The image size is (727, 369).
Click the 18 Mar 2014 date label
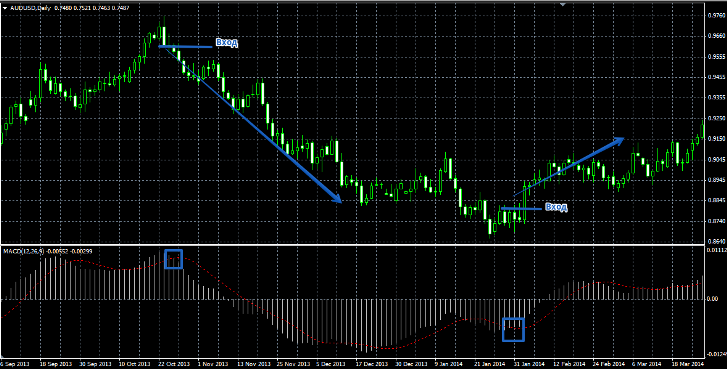point(688,365)
